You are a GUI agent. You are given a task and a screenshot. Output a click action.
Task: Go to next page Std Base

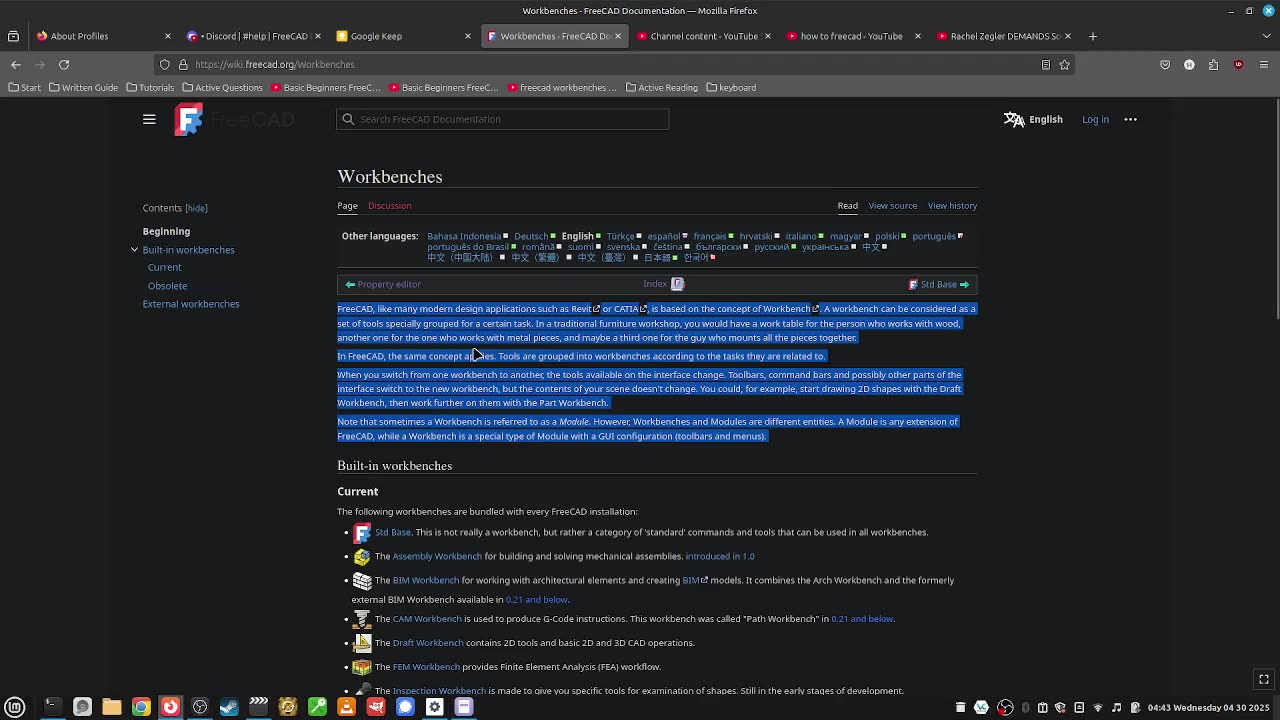[x=939, y=284]
